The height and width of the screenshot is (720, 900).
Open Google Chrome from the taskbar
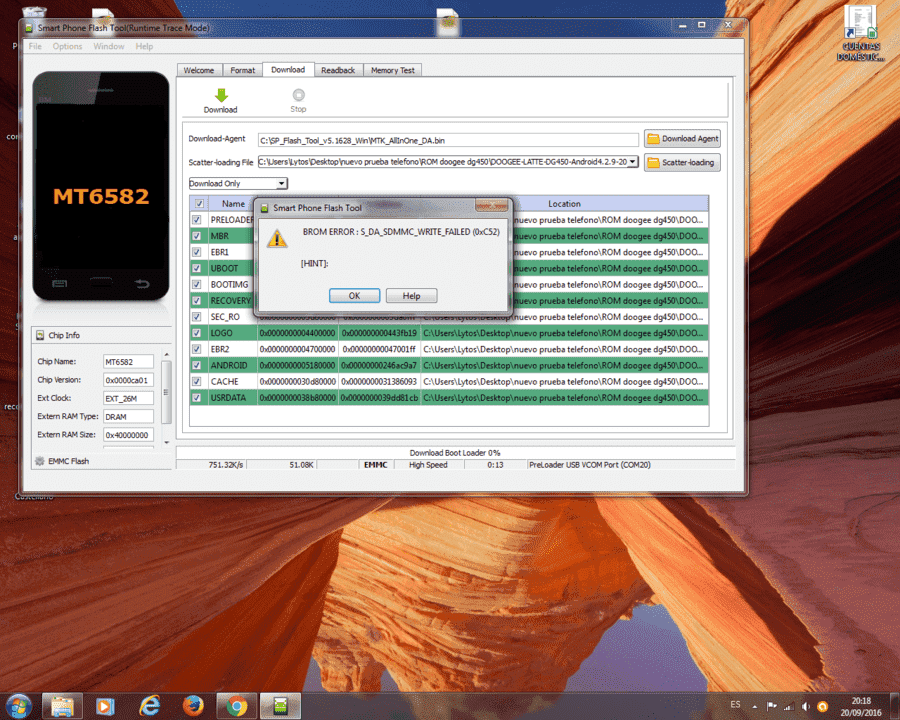pos(236,706)
